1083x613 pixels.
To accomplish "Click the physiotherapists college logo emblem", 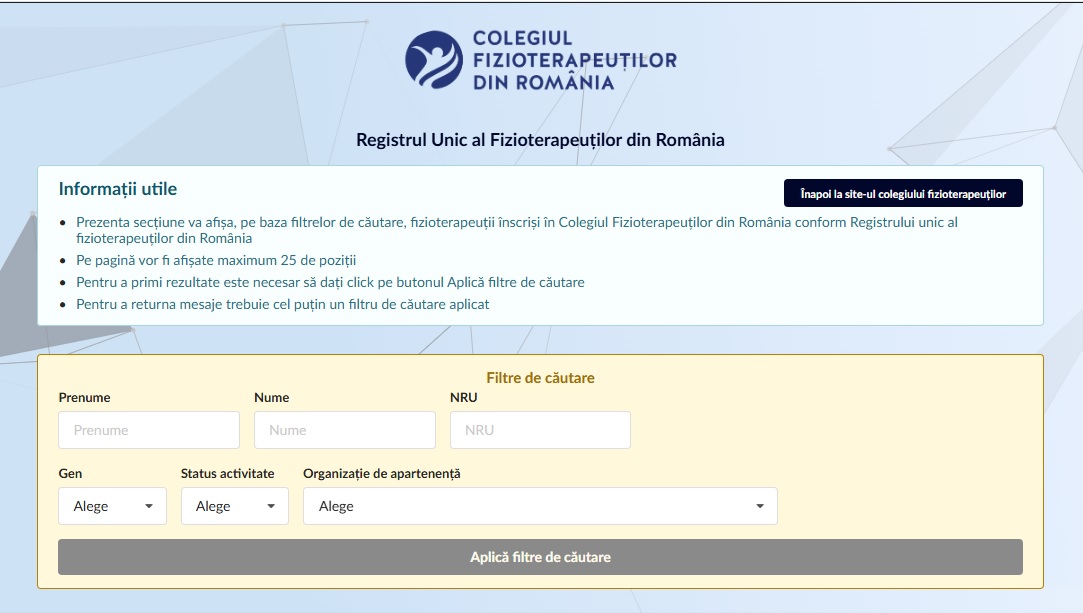I will click(434, 59).
